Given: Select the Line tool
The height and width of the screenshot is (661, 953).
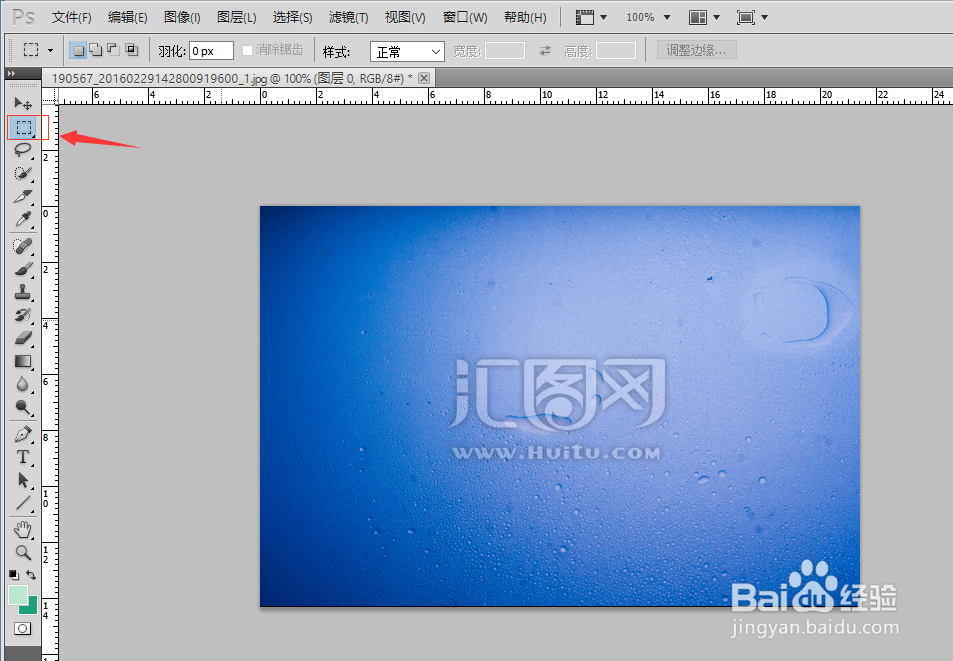Looking at the screenshot, I should pos(23,503).
